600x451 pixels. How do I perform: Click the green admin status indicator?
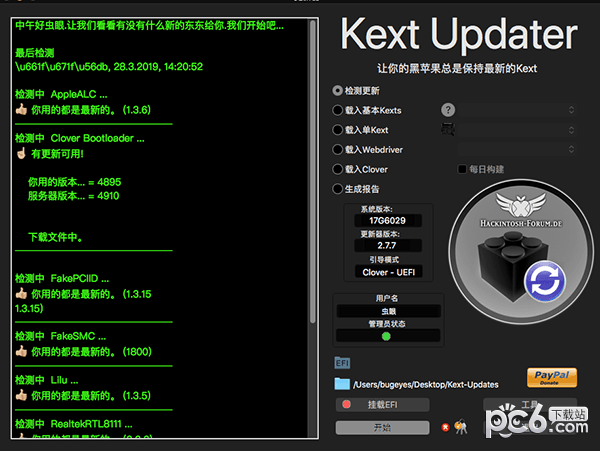386,336
